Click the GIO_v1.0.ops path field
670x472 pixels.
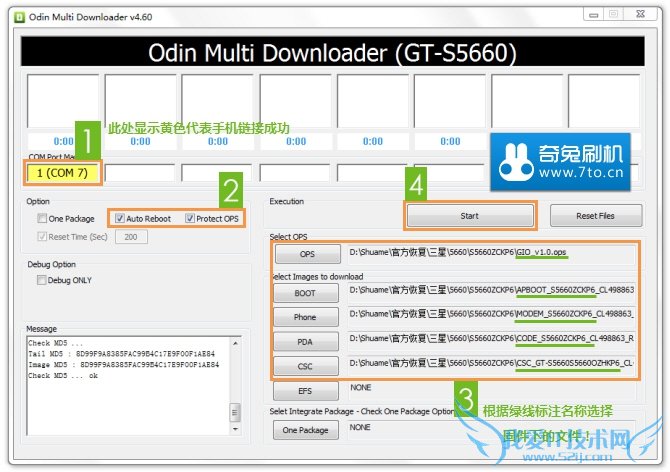(491, 254)
